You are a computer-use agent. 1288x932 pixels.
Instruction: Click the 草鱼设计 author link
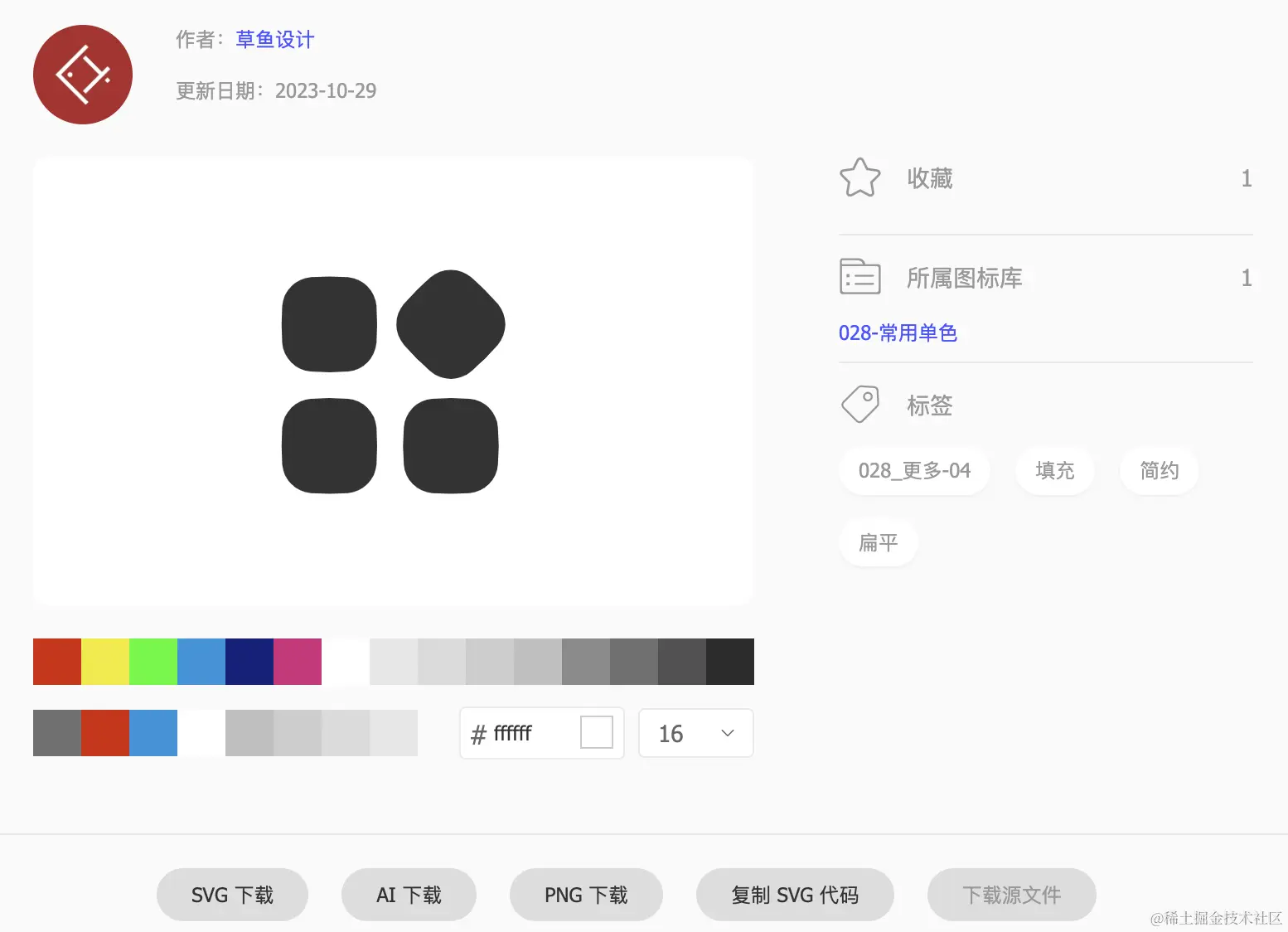click(274, 40)
